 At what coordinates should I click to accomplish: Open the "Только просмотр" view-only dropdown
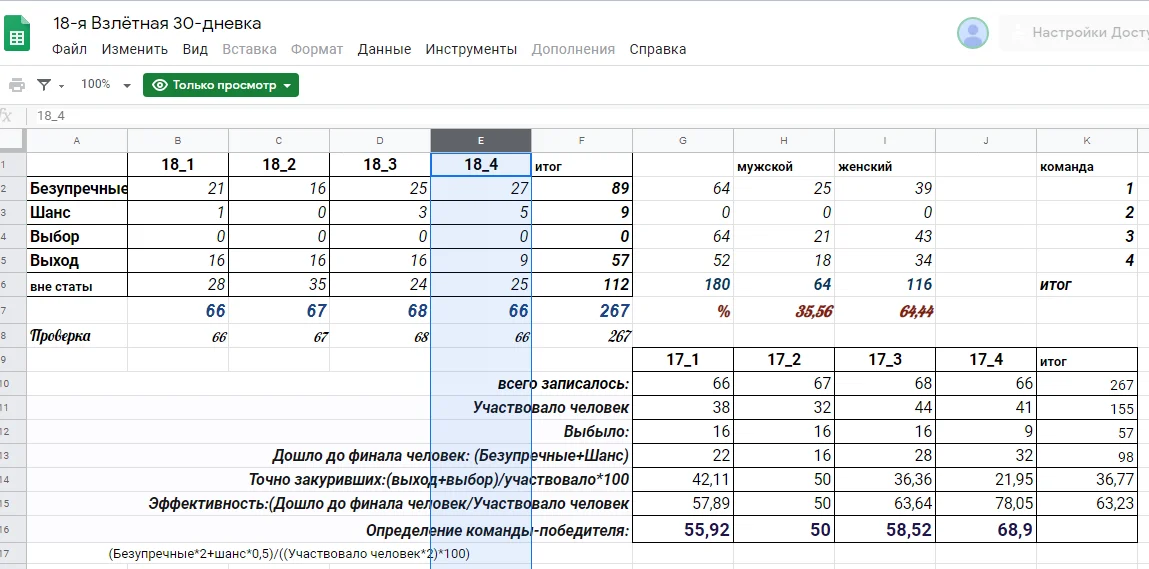[x=221, y=85]
